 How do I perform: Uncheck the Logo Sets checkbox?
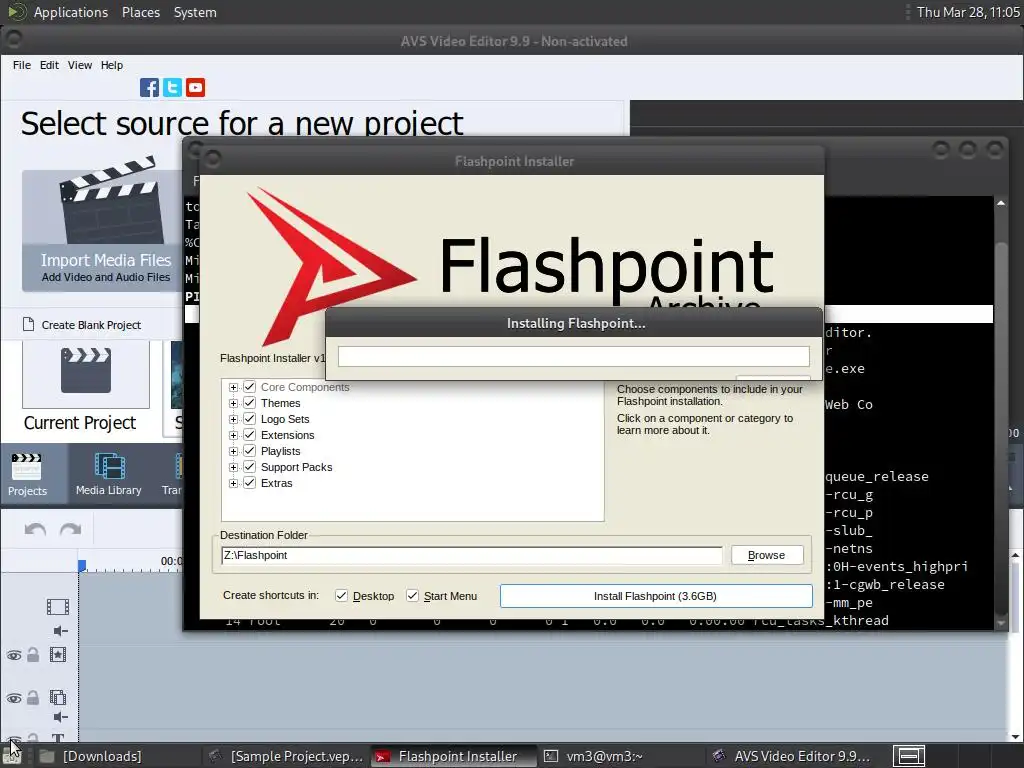[249, 419]
